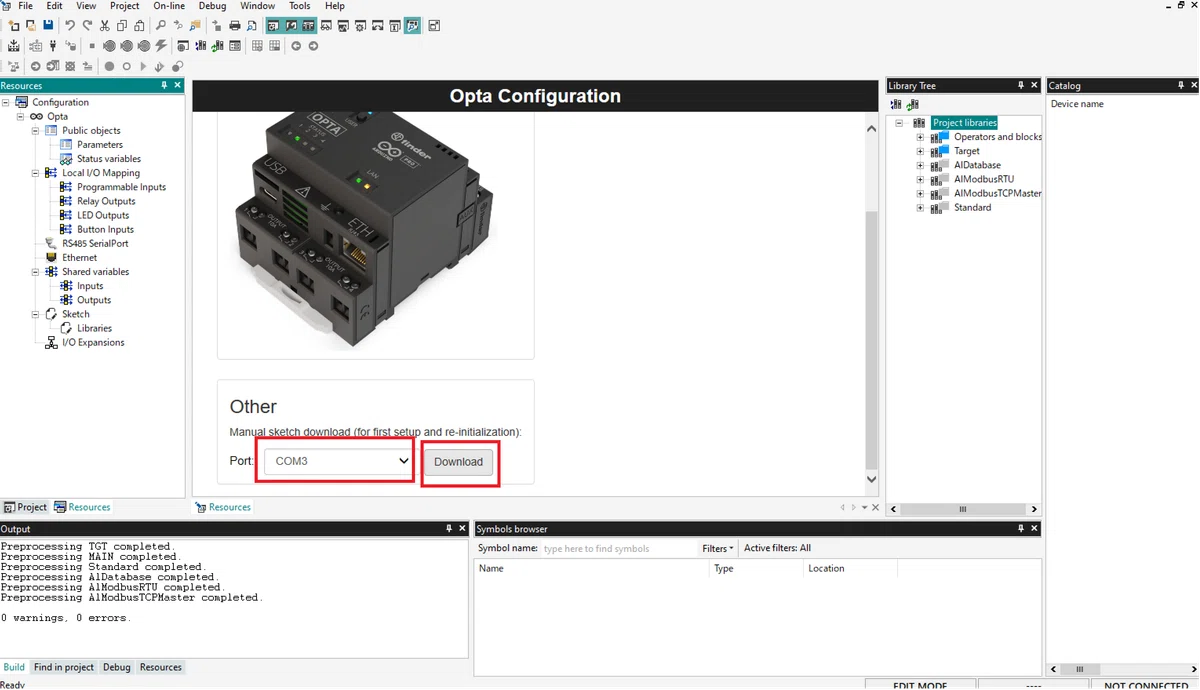Open the On-line menu
The height and width of the screenshot is (690, 1200).
click(x=169, y=6)
